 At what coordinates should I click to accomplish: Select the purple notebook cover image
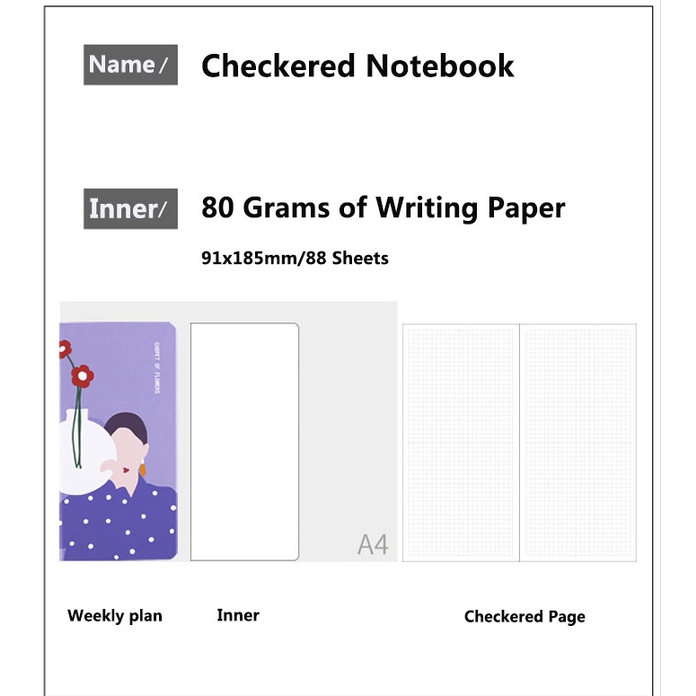pyautogui.click(x=119, y=441)
